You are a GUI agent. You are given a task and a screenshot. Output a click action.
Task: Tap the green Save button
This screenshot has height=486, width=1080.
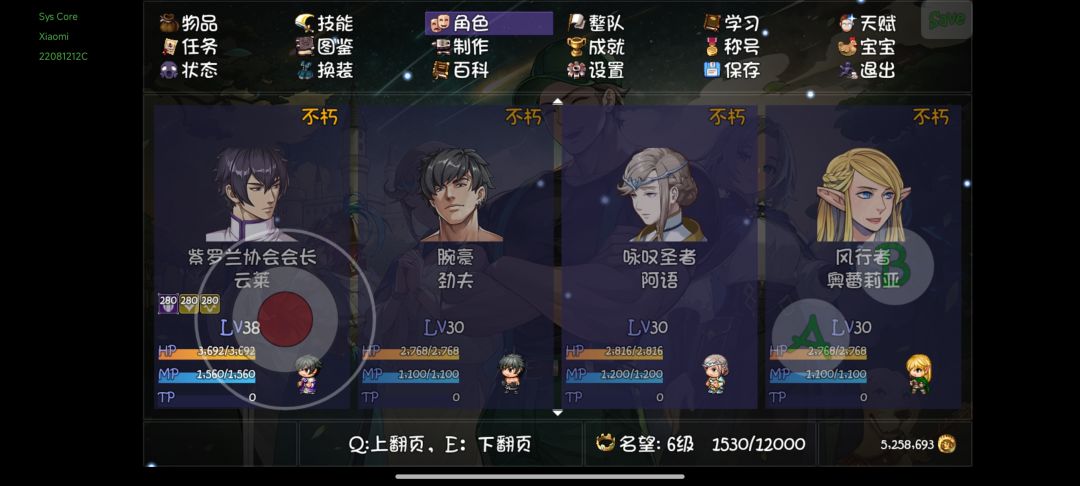click(946, 20)
